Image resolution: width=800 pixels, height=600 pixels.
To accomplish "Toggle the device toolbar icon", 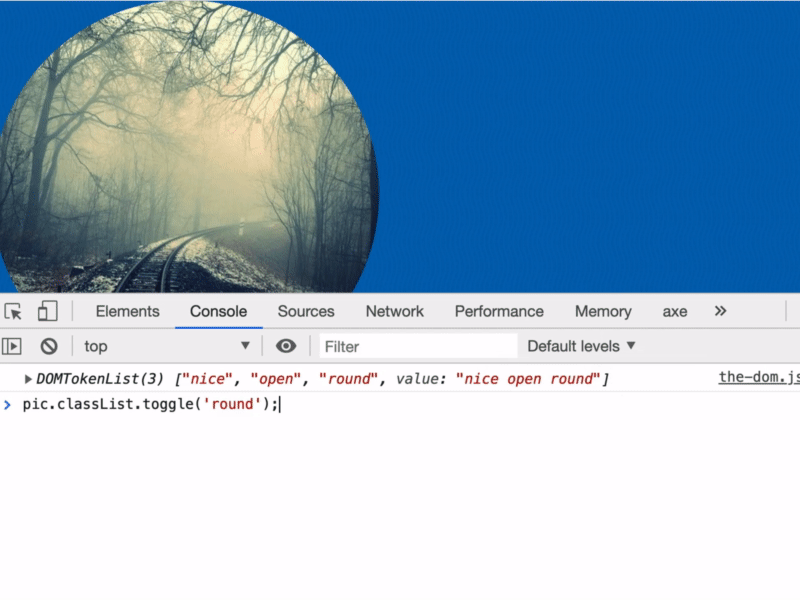I will (x=47, y=311).
